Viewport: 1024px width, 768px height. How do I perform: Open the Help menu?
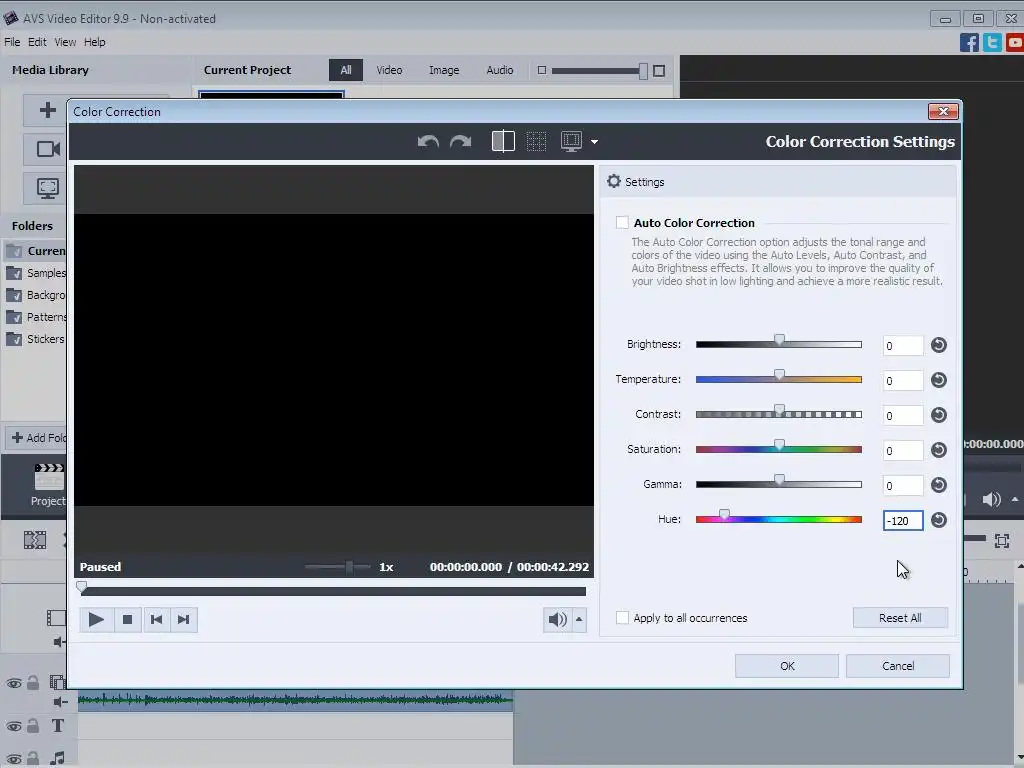point(94,42)
